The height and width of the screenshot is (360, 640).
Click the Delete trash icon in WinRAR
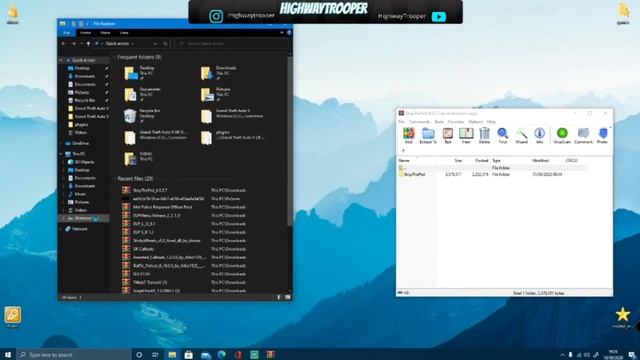pos(484,136)
